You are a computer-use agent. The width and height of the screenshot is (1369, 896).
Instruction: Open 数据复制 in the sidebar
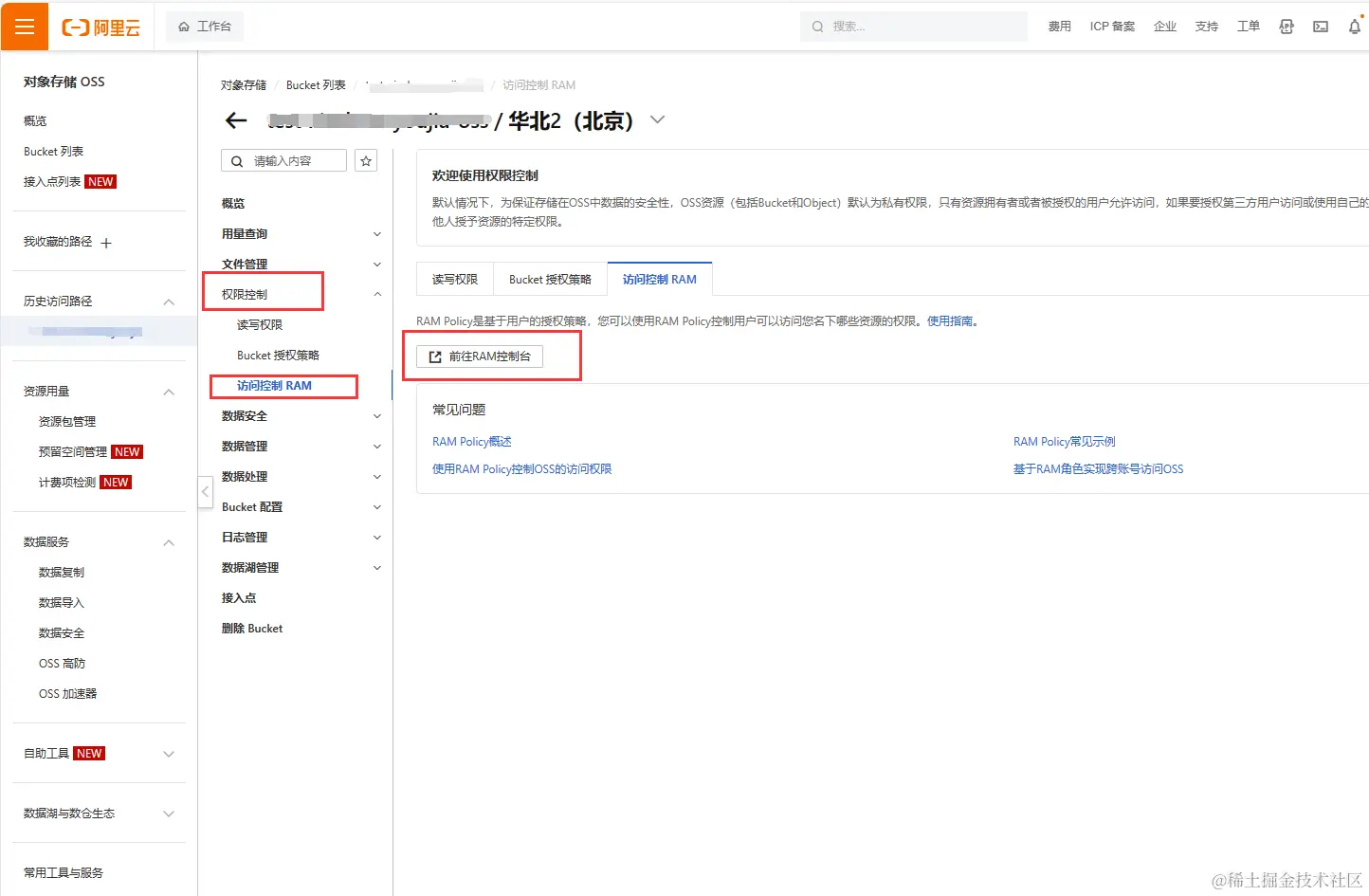pyautogui.click(x=62, y=573)
